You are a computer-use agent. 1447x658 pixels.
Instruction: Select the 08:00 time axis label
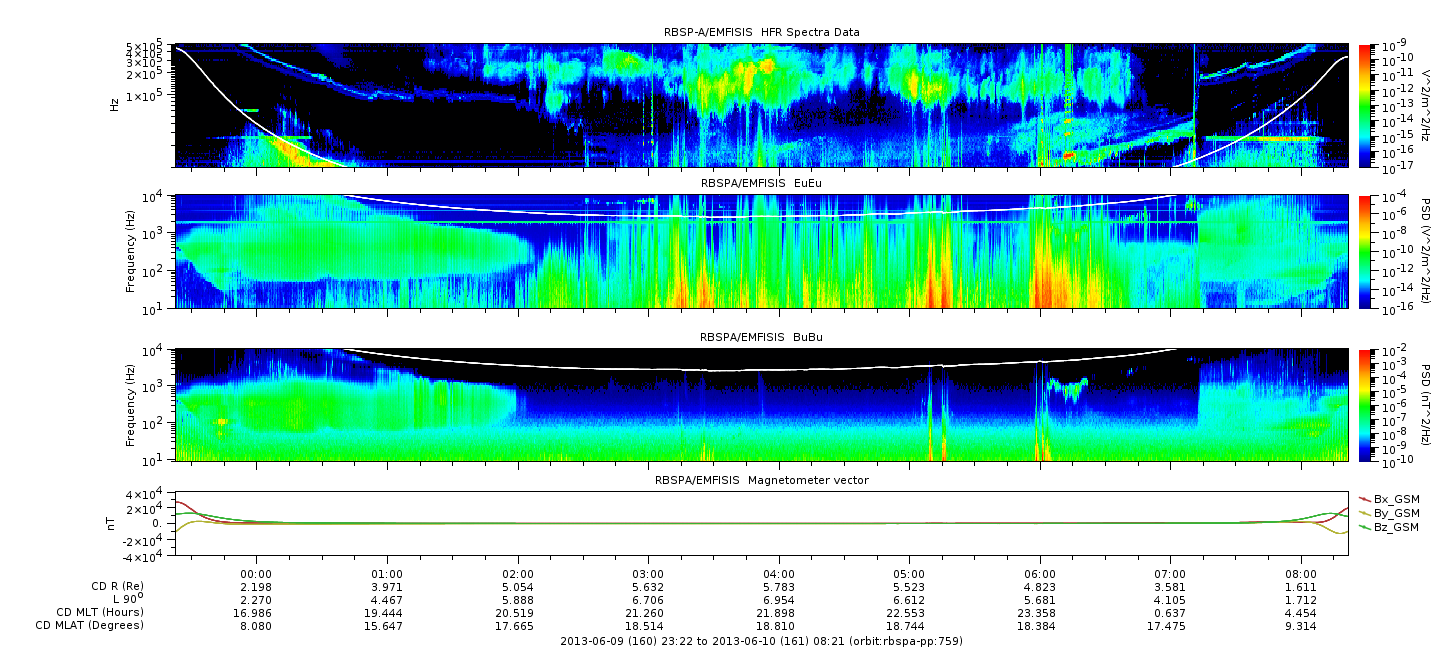pyautogui.click(x=1301, y=574)
